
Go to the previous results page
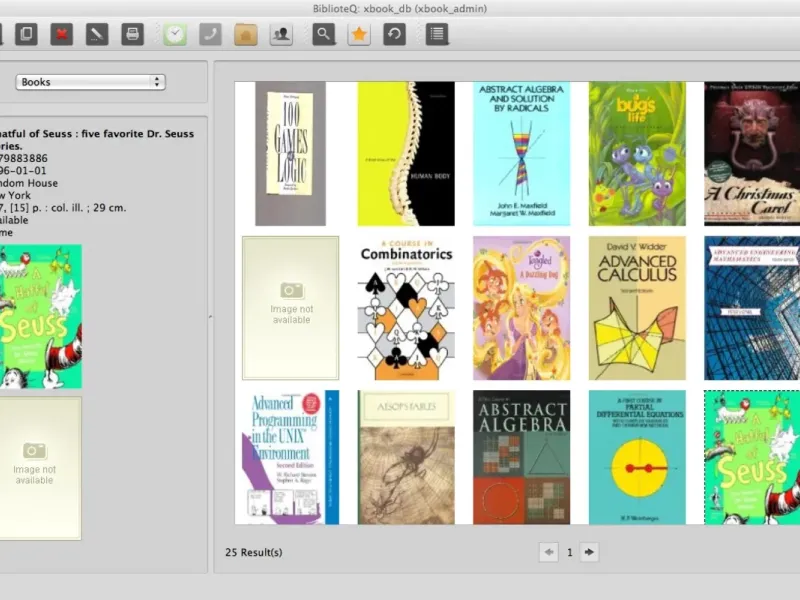549,552
